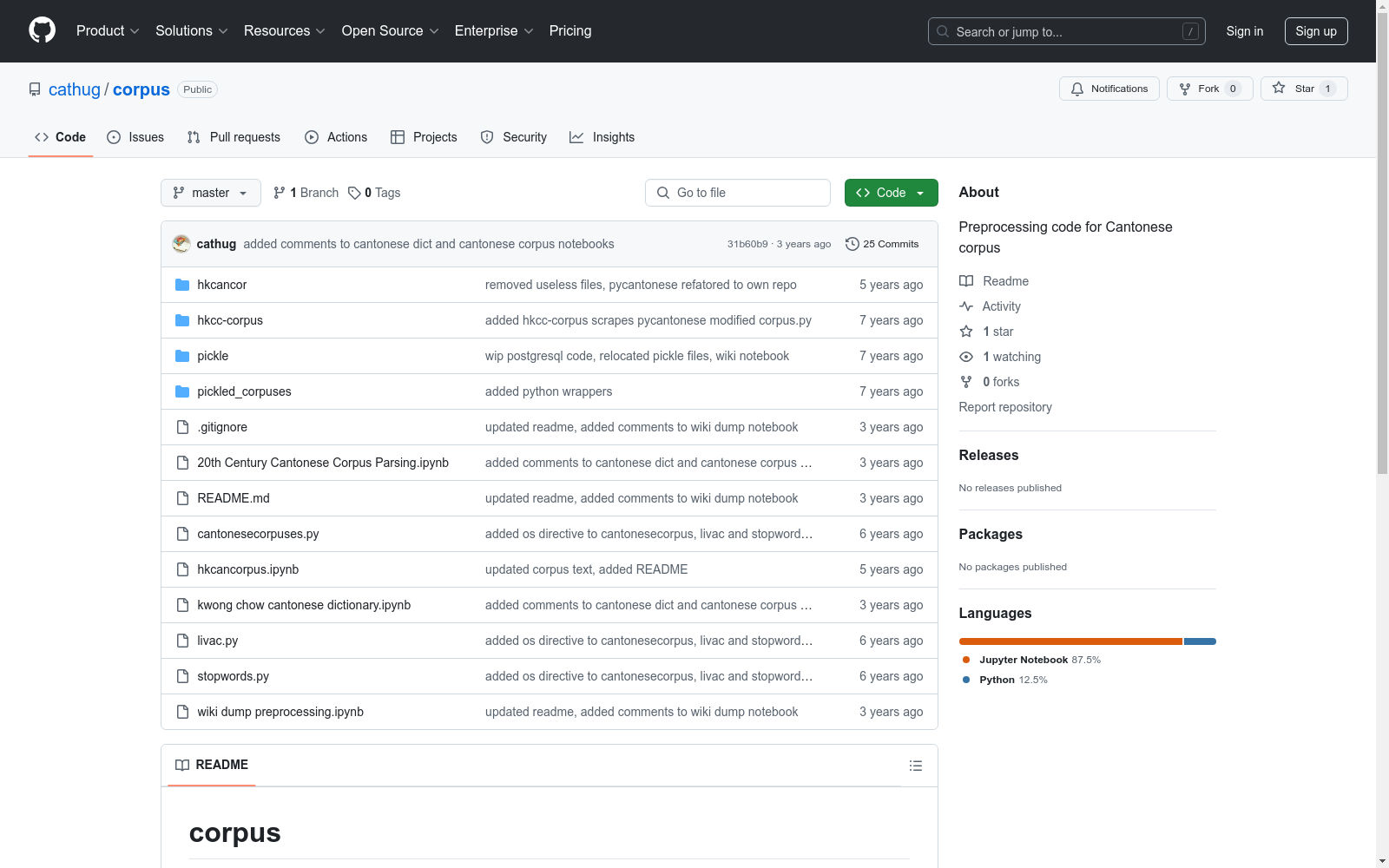The image size is (1389, 868).
Task: Open the cantonesecorpuses.py file
Action: (258, 534)
